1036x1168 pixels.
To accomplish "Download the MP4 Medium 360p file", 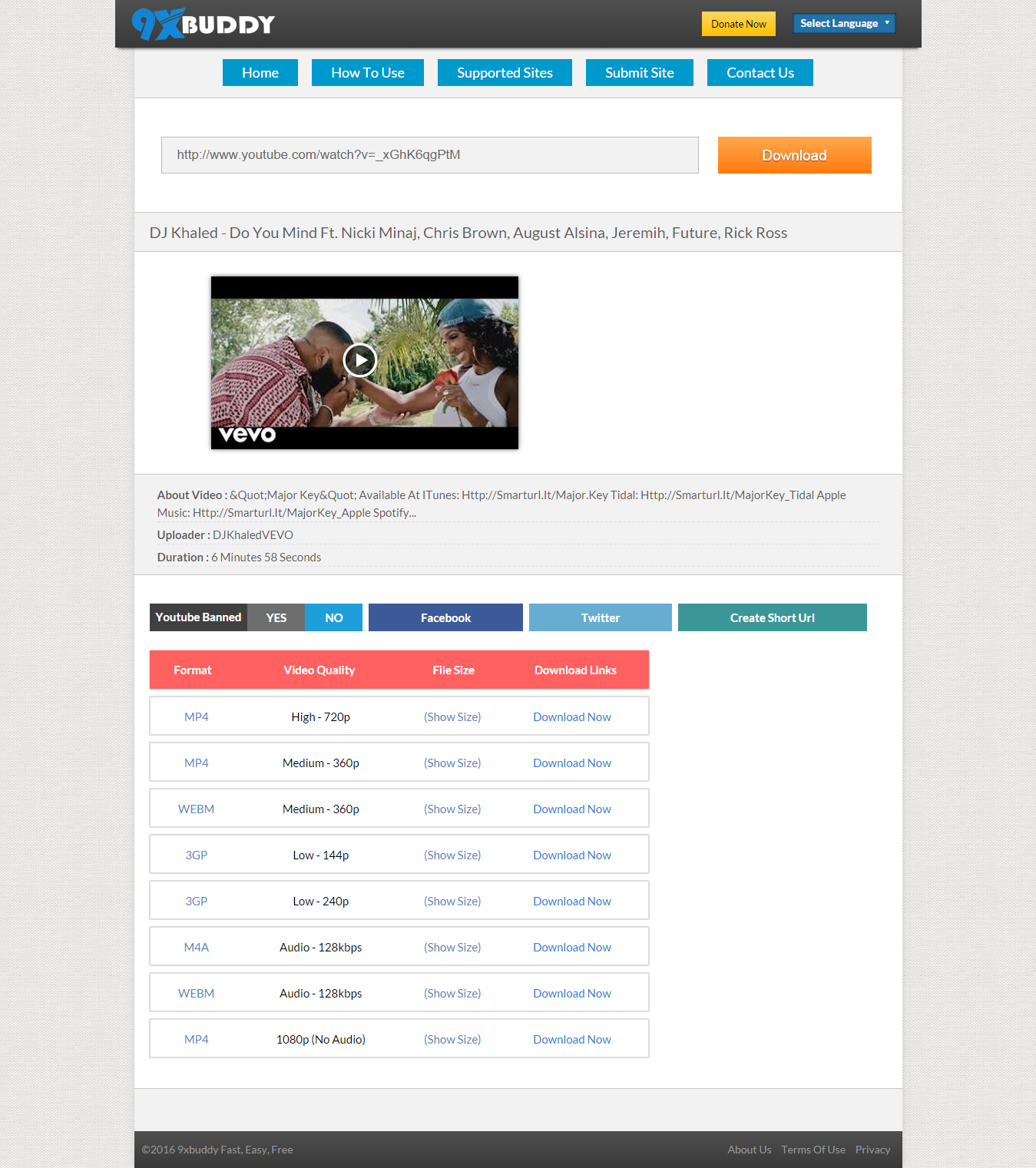I will 572,763.
